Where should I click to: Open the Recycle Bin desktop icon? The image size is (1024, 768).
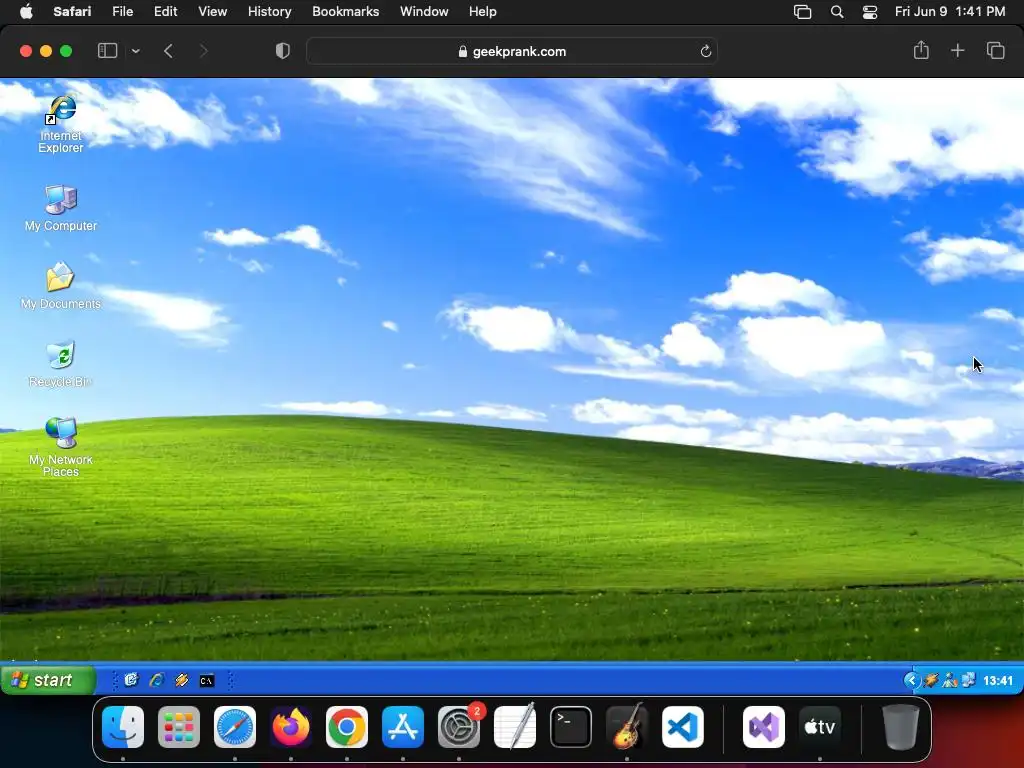pyautogui.click(x=61, y=364)
